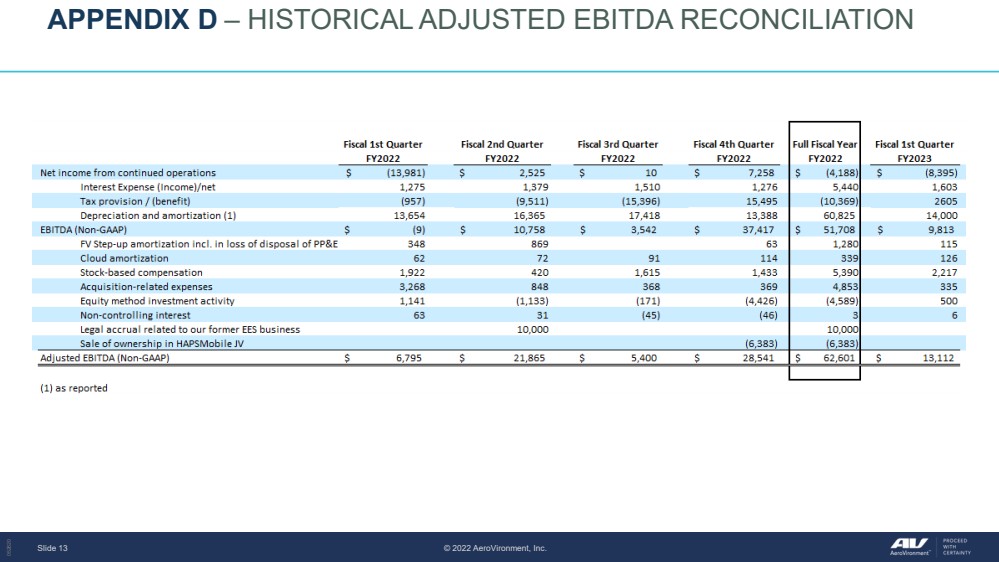This screenshot has height=562, width=999.
Task: Click the '(1) as reported' footnote
Action: pos(74,388)
